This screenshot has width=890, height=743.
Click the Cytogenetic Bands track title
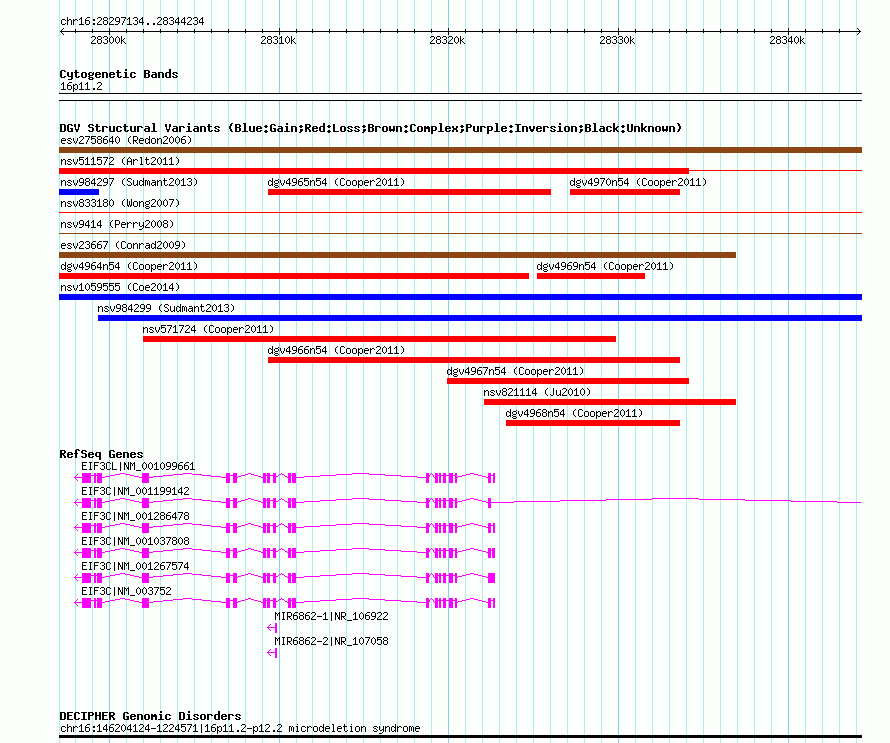click(x=119, y=74)
